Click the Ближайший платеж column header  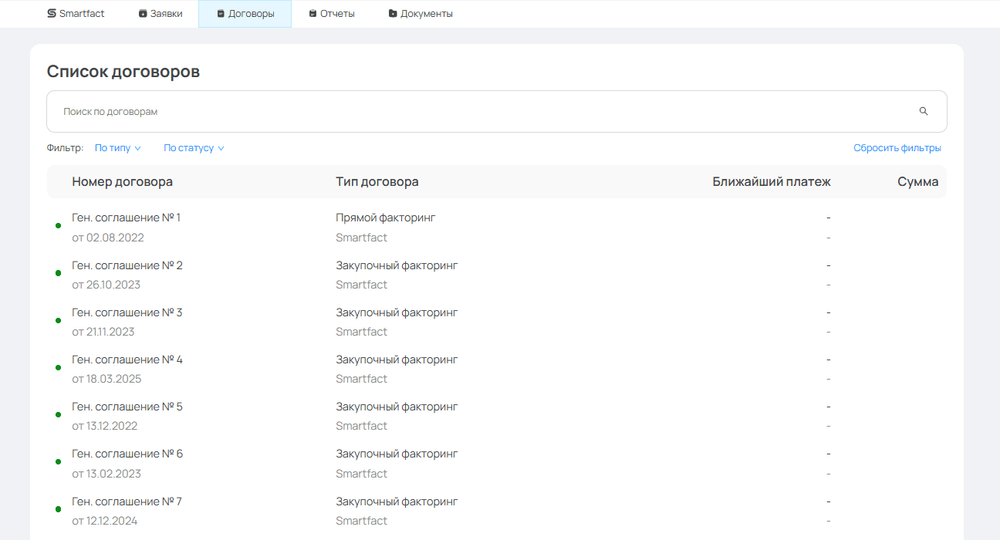tap(771, 182)
